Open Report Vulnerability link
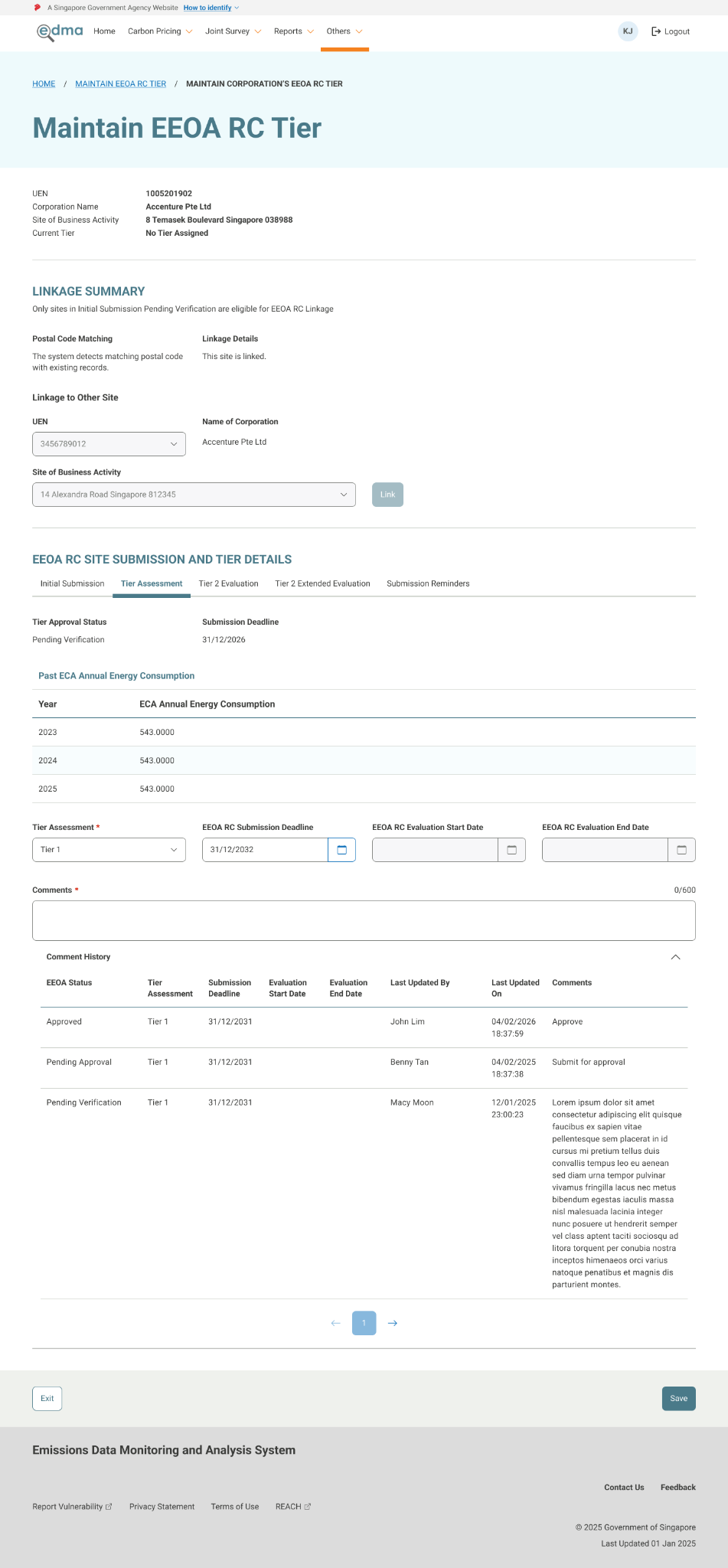Screen dimensions: 728x1568 click(72, 1507)
